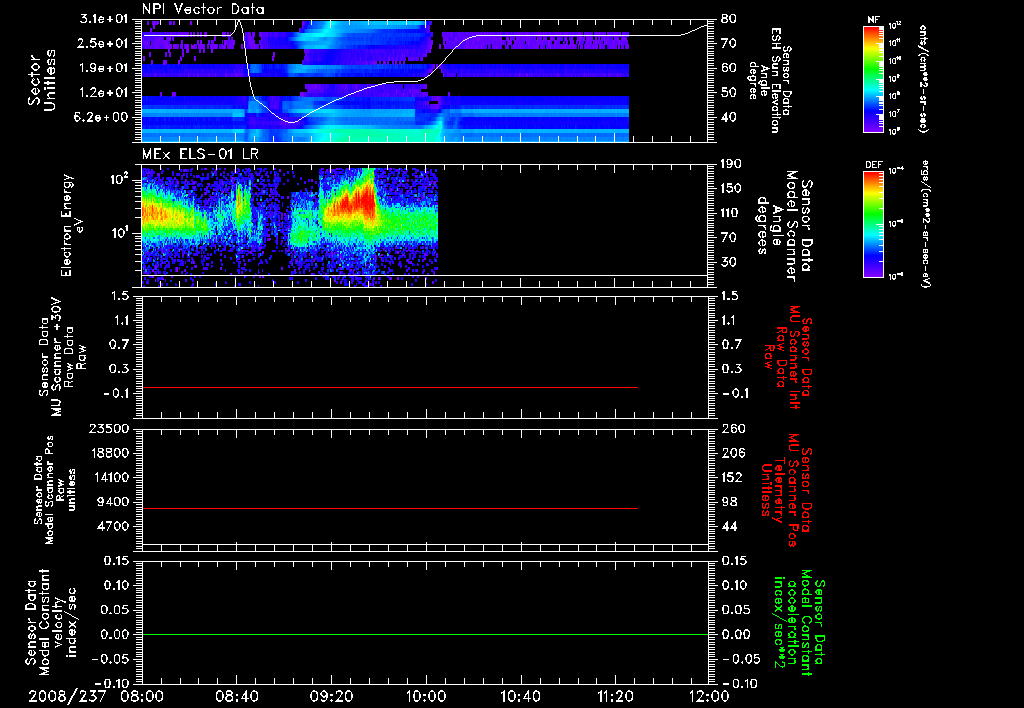Image resolution: width=1024 pixels, height=708 pixels.
Task: Click the red "MU Scanner Pos Telemetry Unitless" label
Action: pos(787,490)
